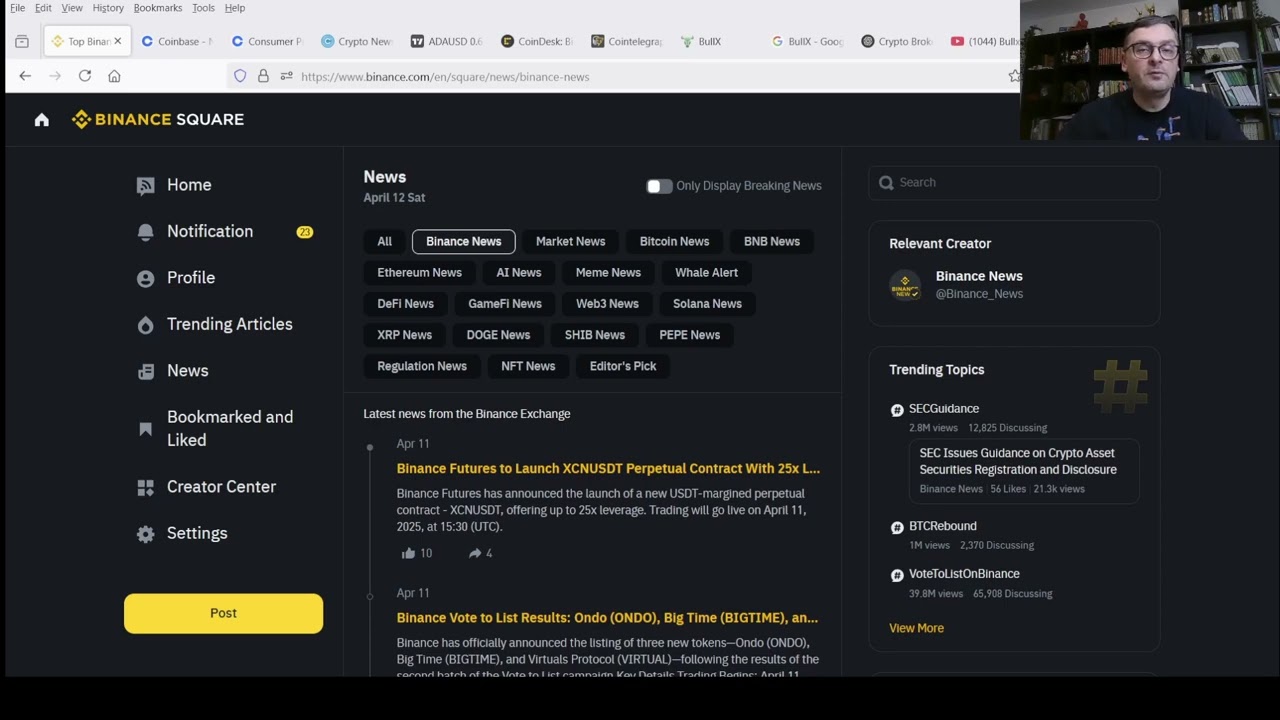
Task: Select the Solana News filter
Action: point(707,304)
